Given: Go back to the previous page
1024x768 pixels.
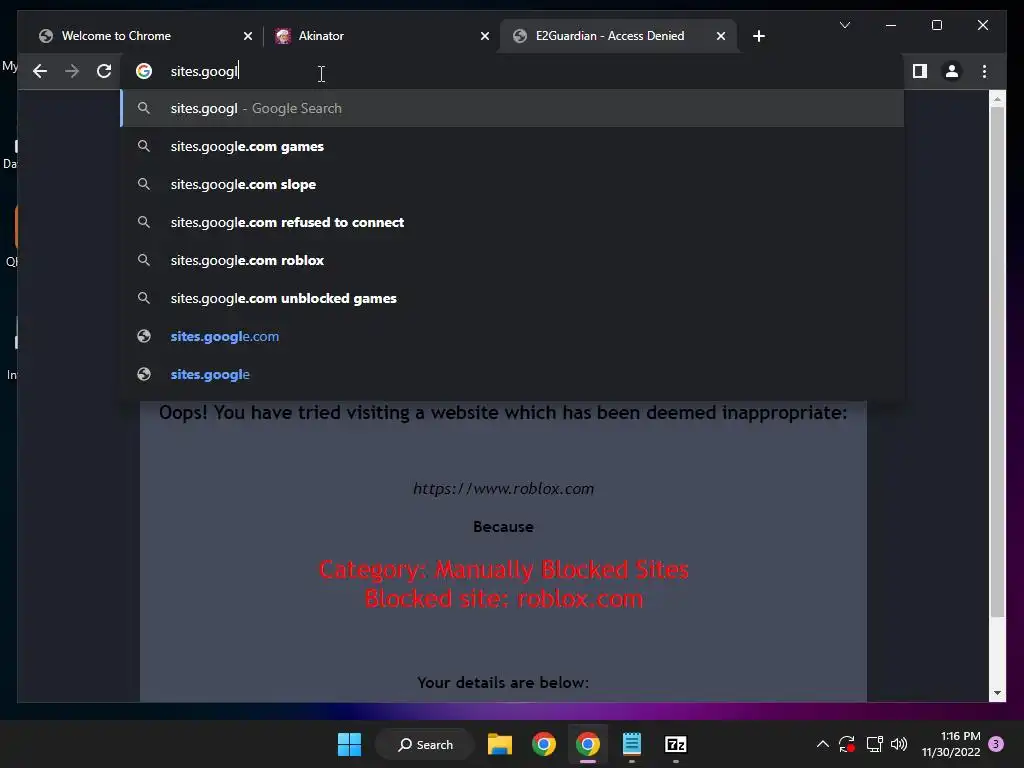Looking at the screenshot, I should (40, 71).
